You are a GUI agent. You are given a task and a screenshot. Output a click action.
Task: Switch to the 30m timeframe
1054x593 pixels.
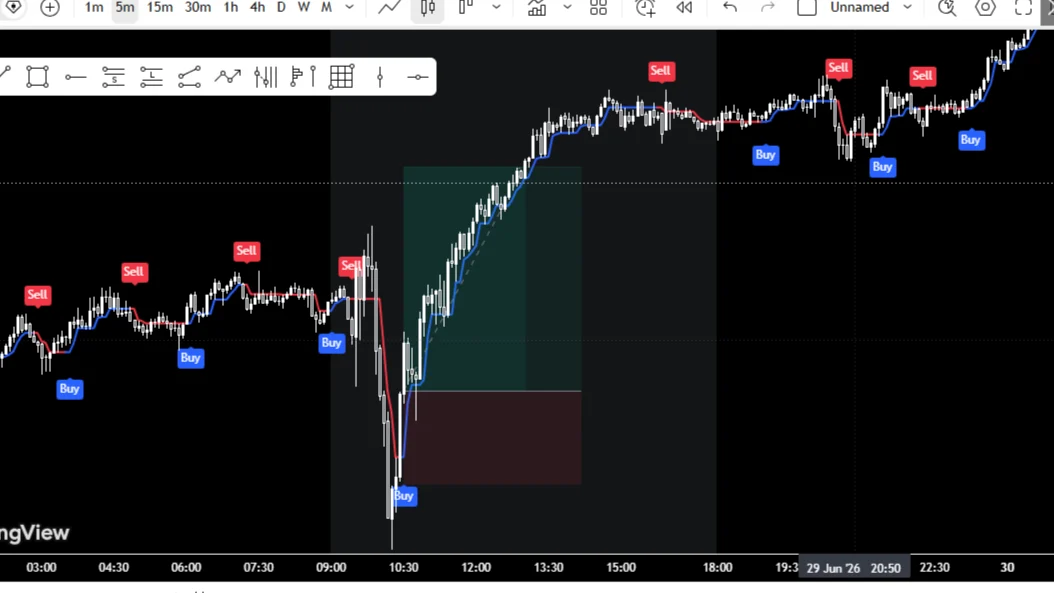coord(198,8)
